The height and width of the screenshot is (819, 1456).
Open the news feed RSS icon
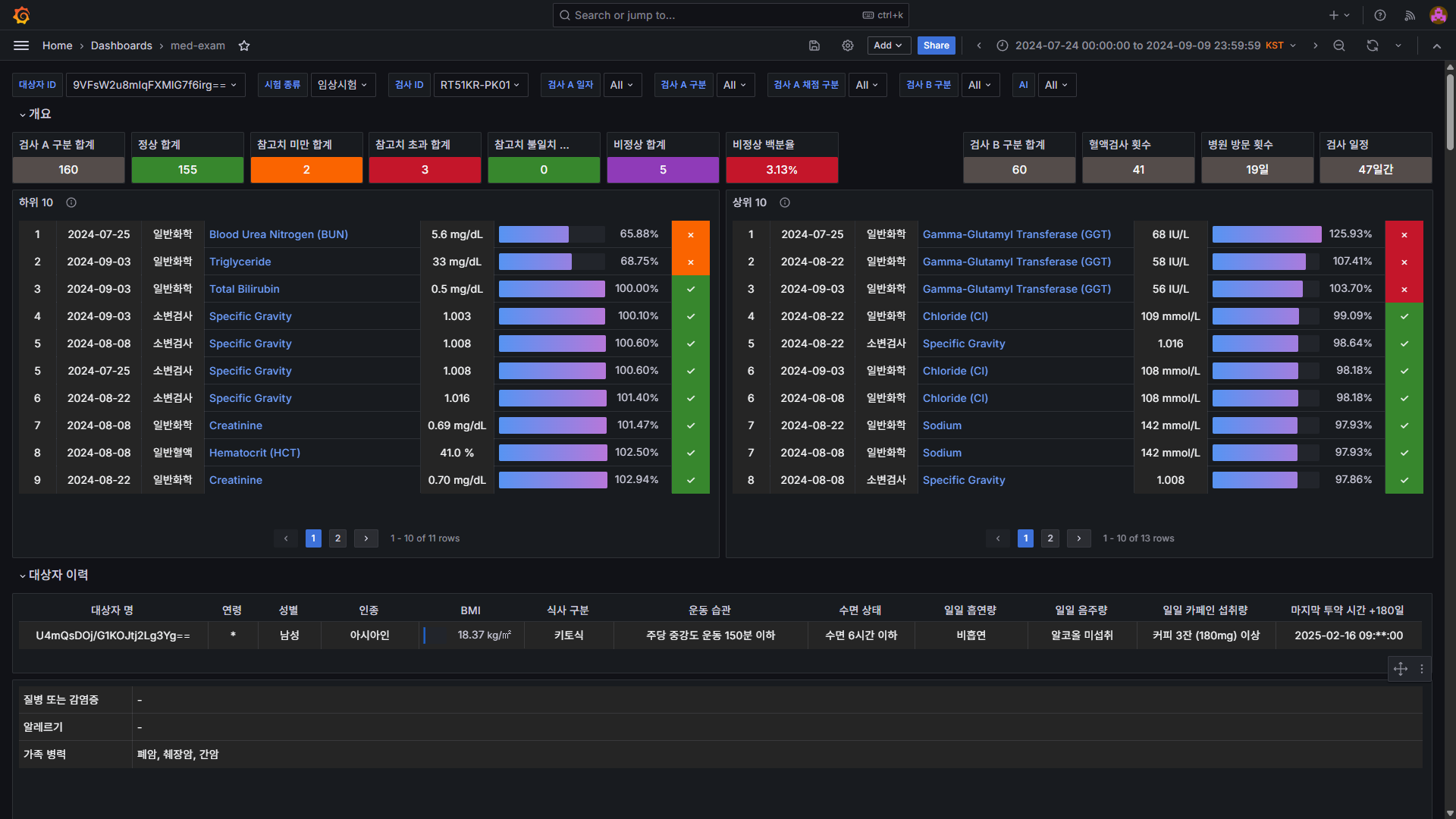(1410, 15)
